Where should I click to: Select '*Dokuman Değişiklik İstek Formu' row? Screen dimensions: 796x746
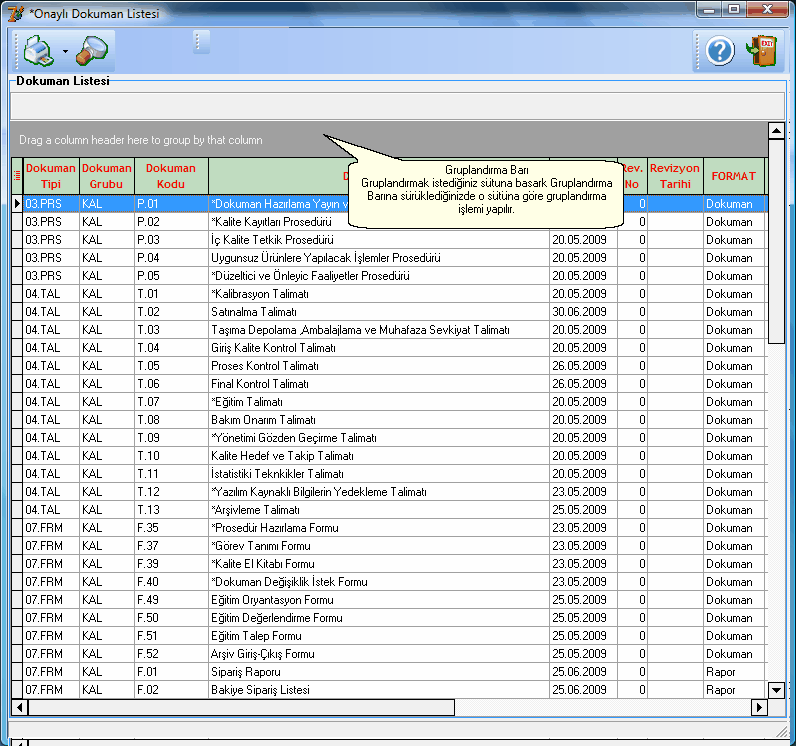(x=389, y=582)
